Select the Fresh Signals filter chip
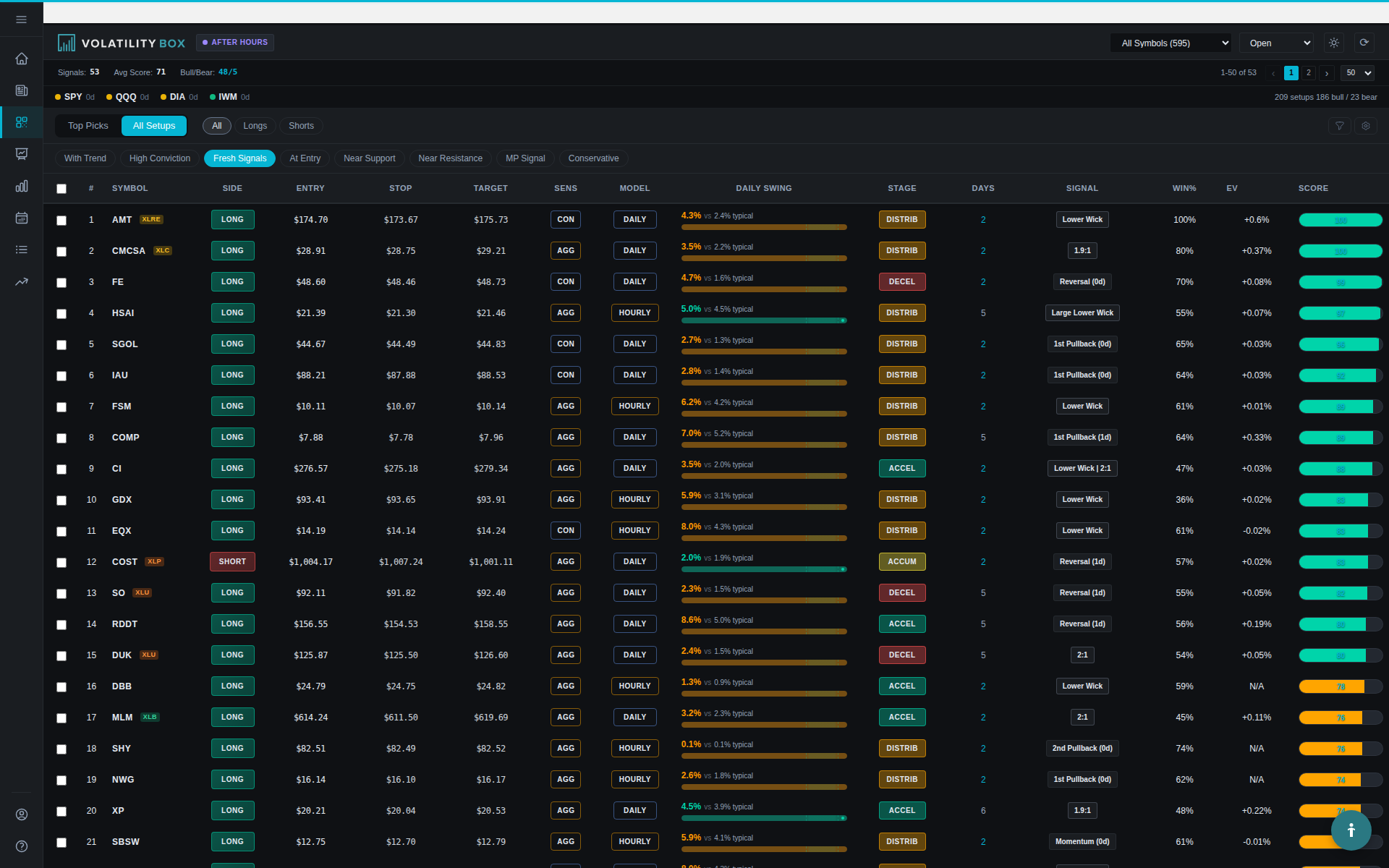Image resolution: width=1389 pixels, height=868 pixels. 240,158
